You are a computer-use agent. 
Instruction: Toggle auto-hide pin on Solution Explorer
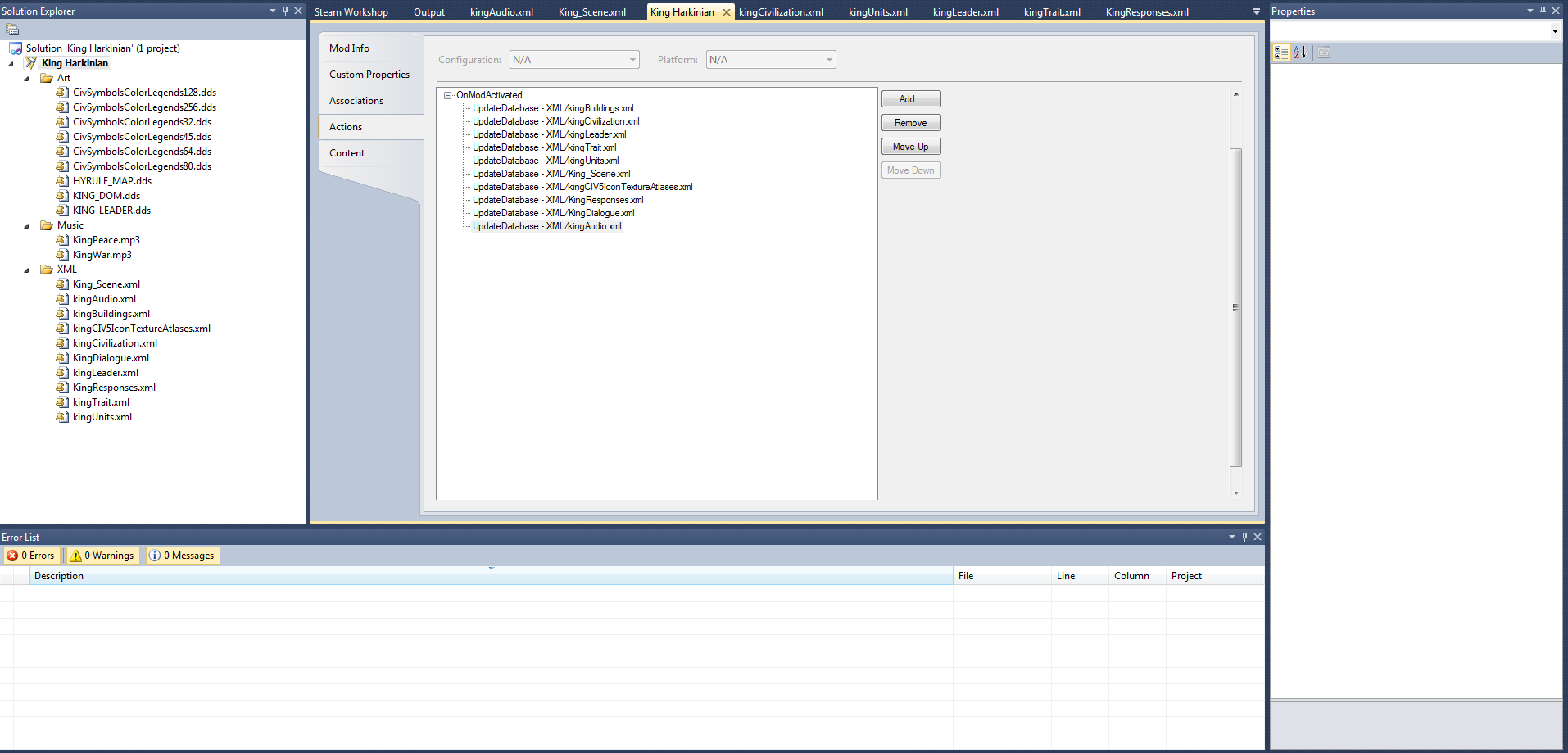(285, 11)
